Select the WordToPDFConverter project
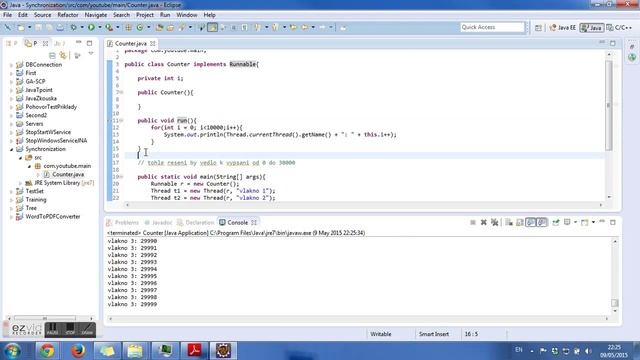Viewport: 640px width, 360px height. (x=48, y=217)
